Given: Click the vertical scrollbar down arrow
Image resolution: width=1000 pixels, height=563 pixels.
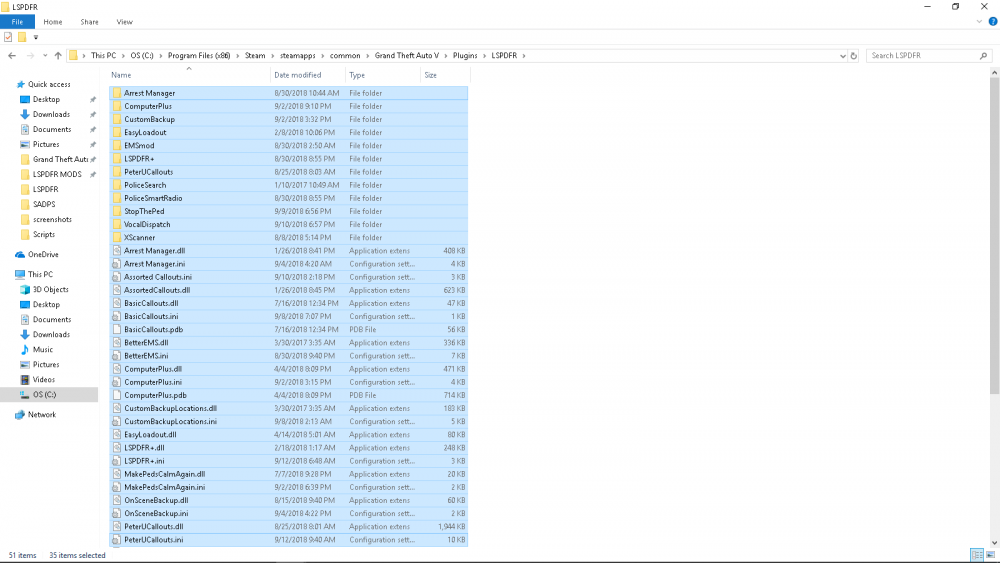Looking at the screenshot, I should (x=994, y=543).
